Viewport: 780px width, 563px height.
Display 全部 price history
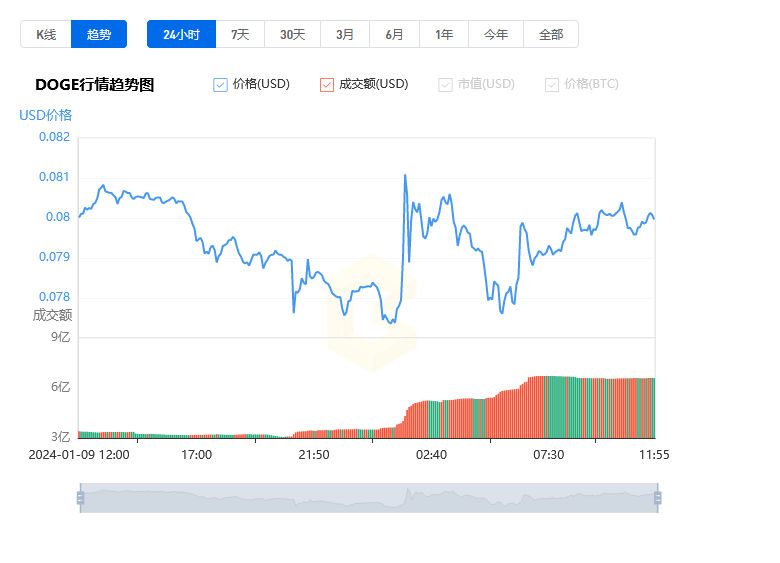point(551,34)
